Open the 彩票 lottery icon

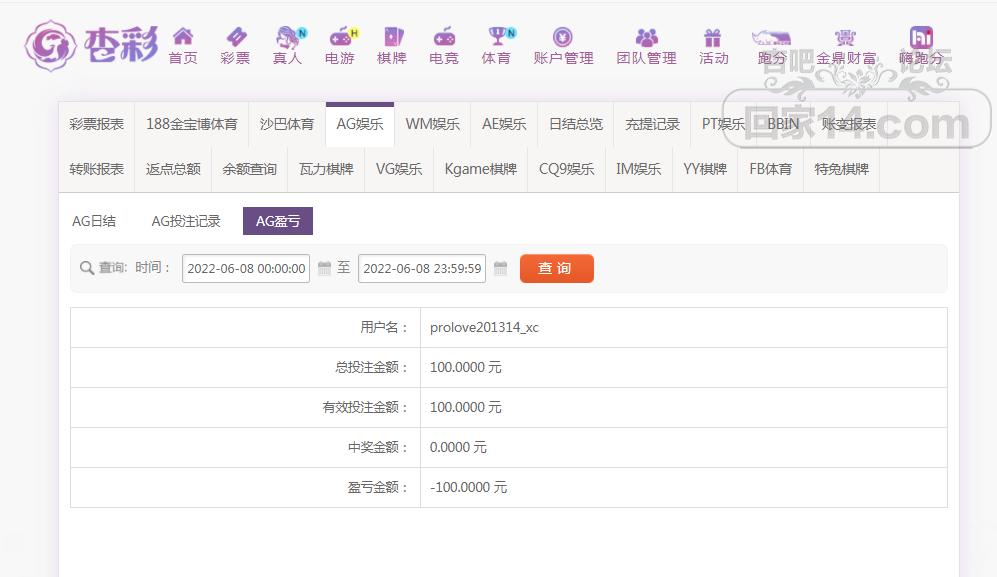[x=235, y=38]
